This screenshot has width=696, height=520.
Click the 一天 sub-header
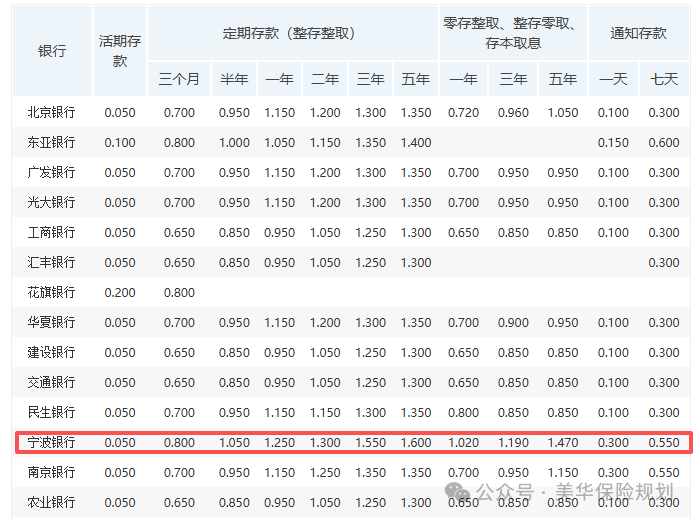[613, 79]
